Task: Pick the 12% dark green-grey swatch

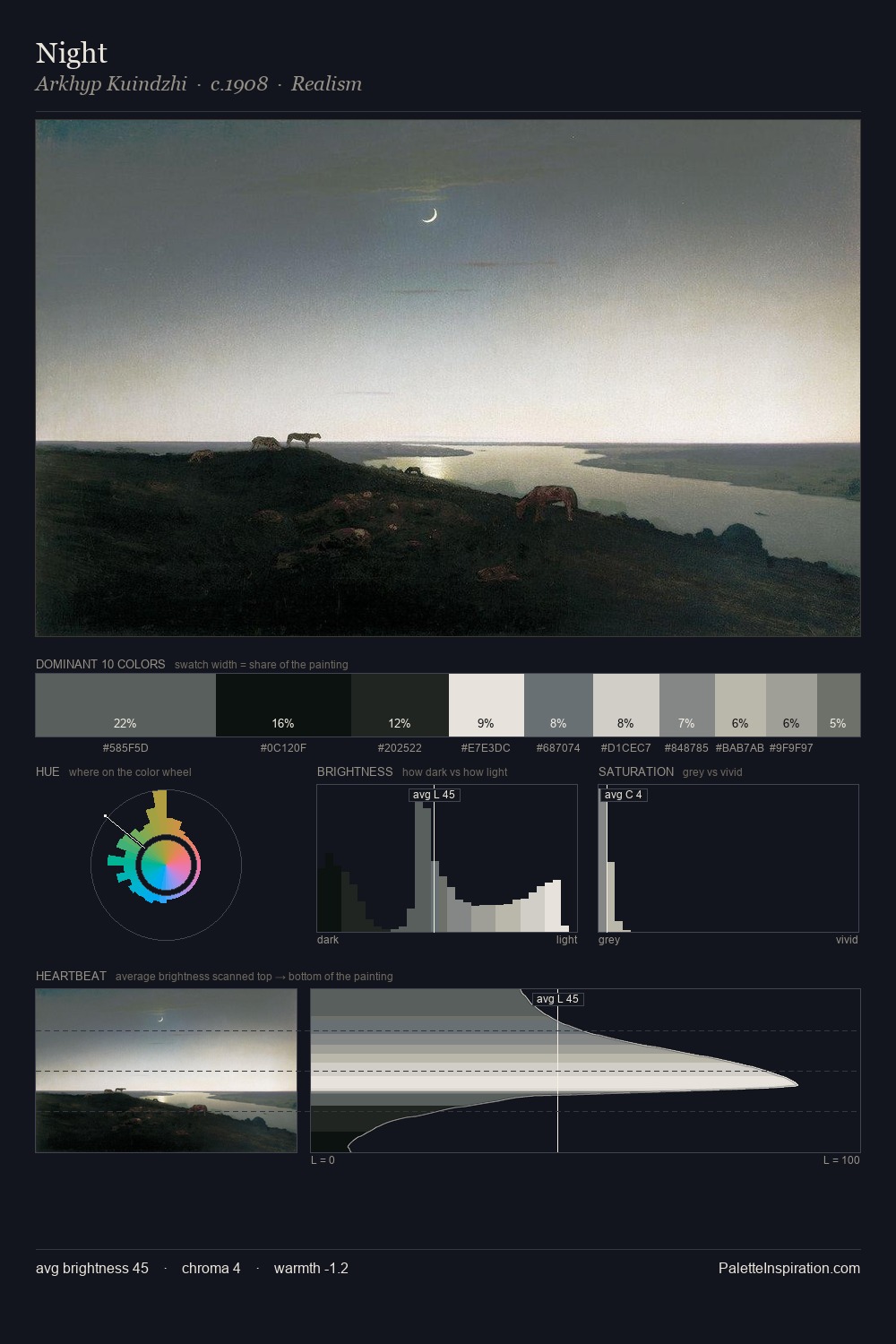Action: point(400,705)
